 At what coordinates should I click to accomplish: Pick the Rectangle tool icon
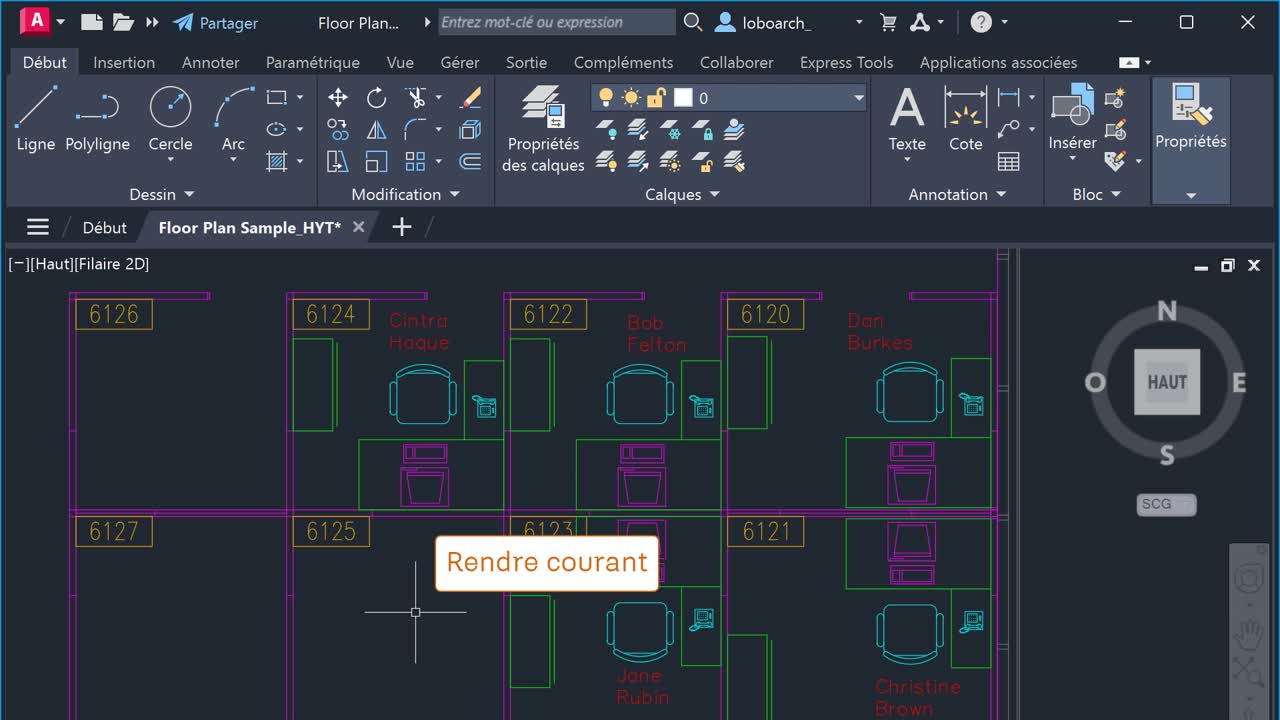tap(277, 97)
